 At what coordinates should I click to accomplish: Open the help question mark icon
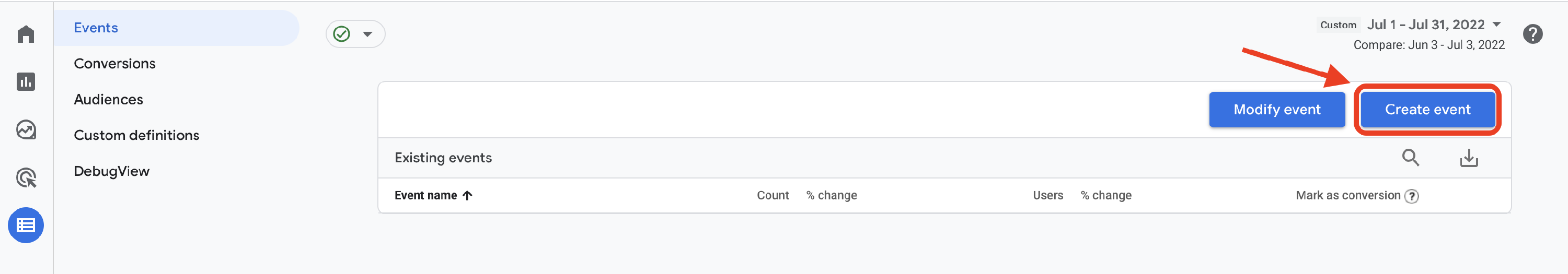[1532, 34]
